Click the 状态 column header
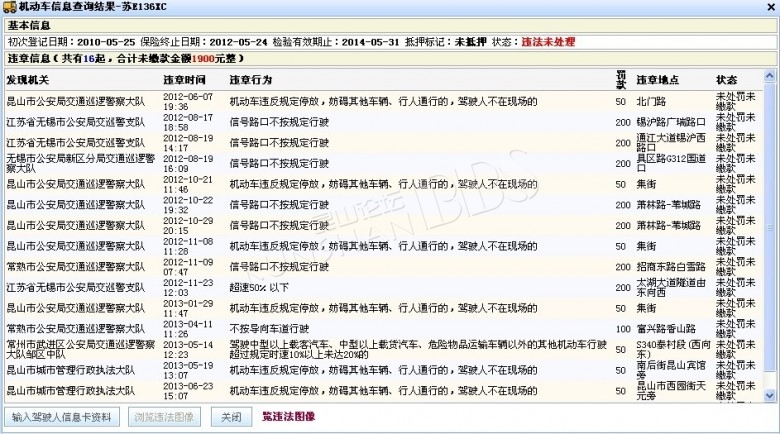Viewport: 780px width, 434px height. pos(727,79)
